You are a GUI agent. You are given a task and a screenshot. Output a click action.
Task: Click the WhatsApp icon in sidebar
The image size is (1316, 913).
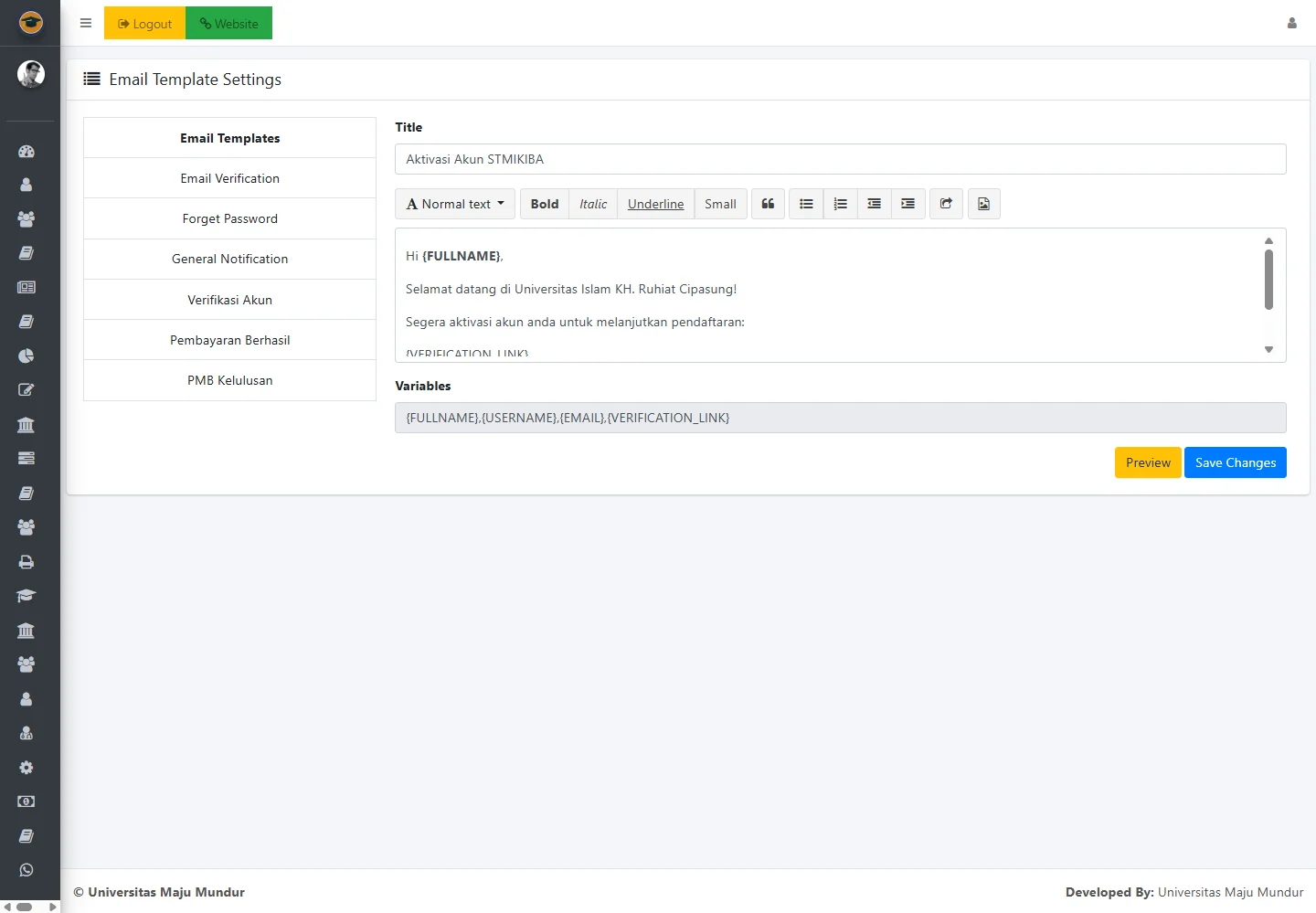click(27, 870)
